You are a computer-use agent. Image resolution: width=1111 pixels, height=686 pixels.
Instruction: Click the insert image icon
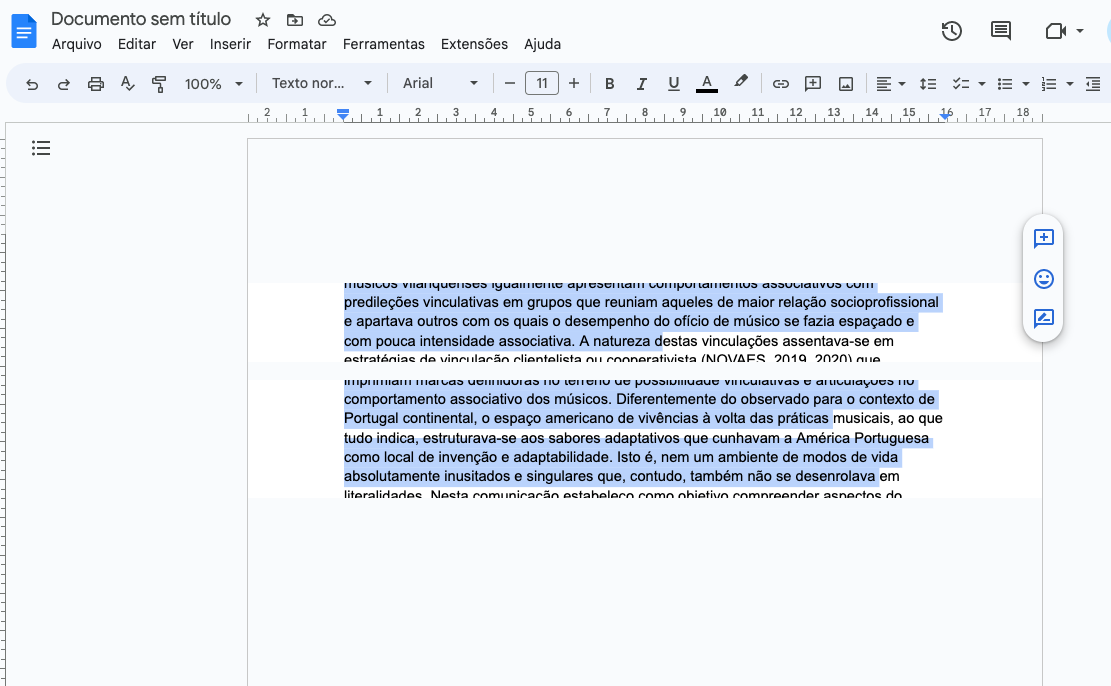click(845, 84)
